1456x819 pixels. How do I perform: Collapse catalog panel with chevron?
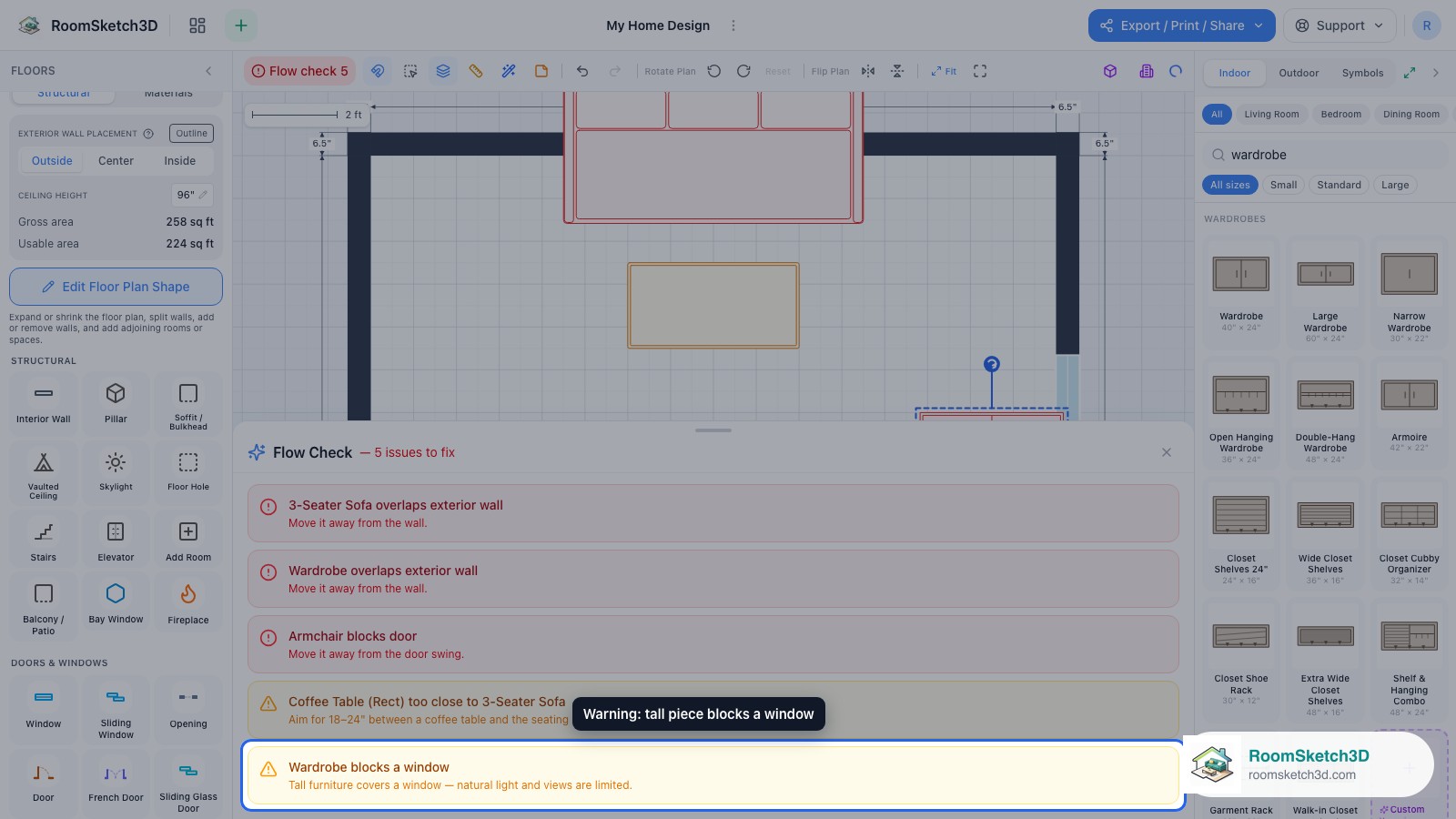click(1436, 73)
